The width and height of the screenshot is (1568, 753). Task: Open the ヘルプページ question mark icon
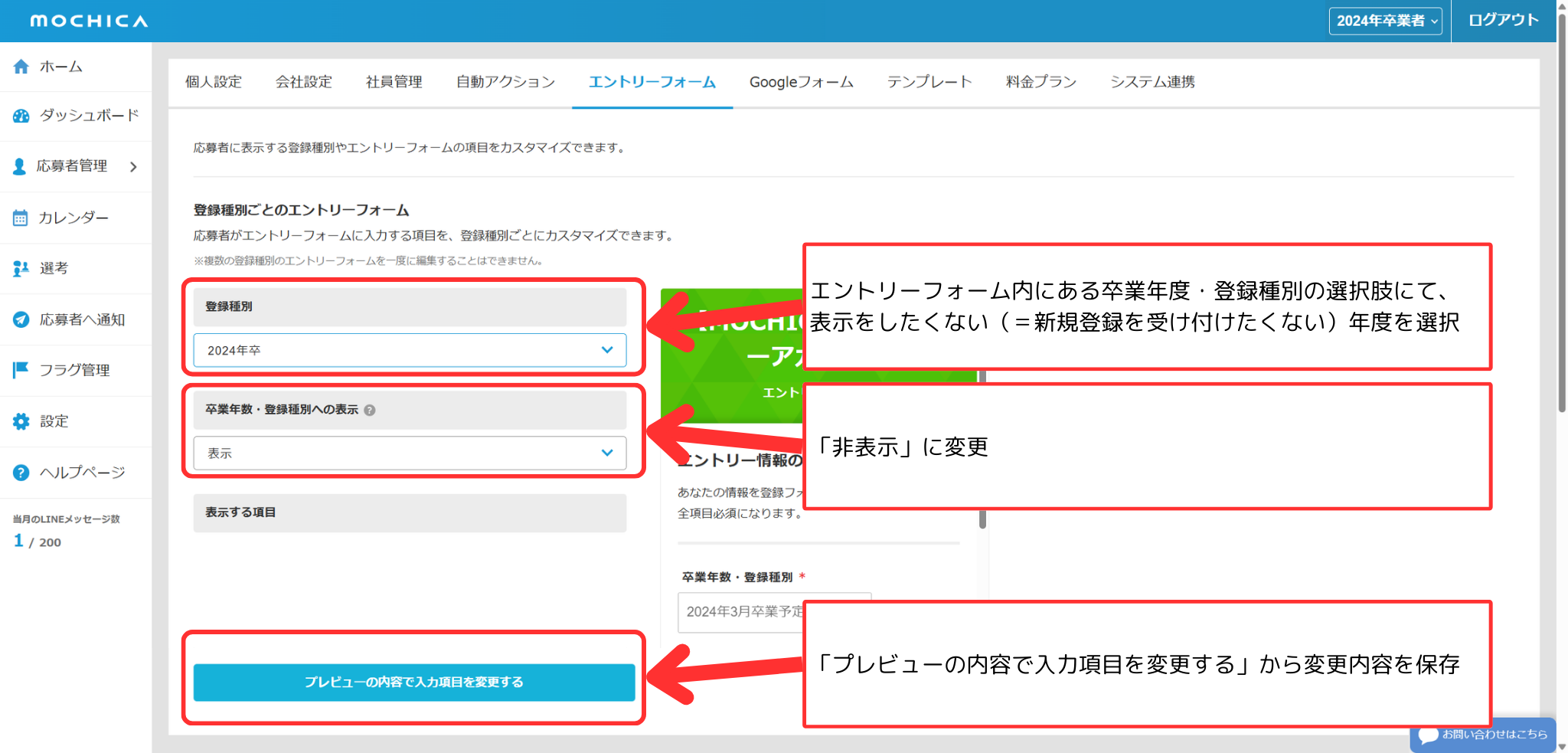coord(21,473)
